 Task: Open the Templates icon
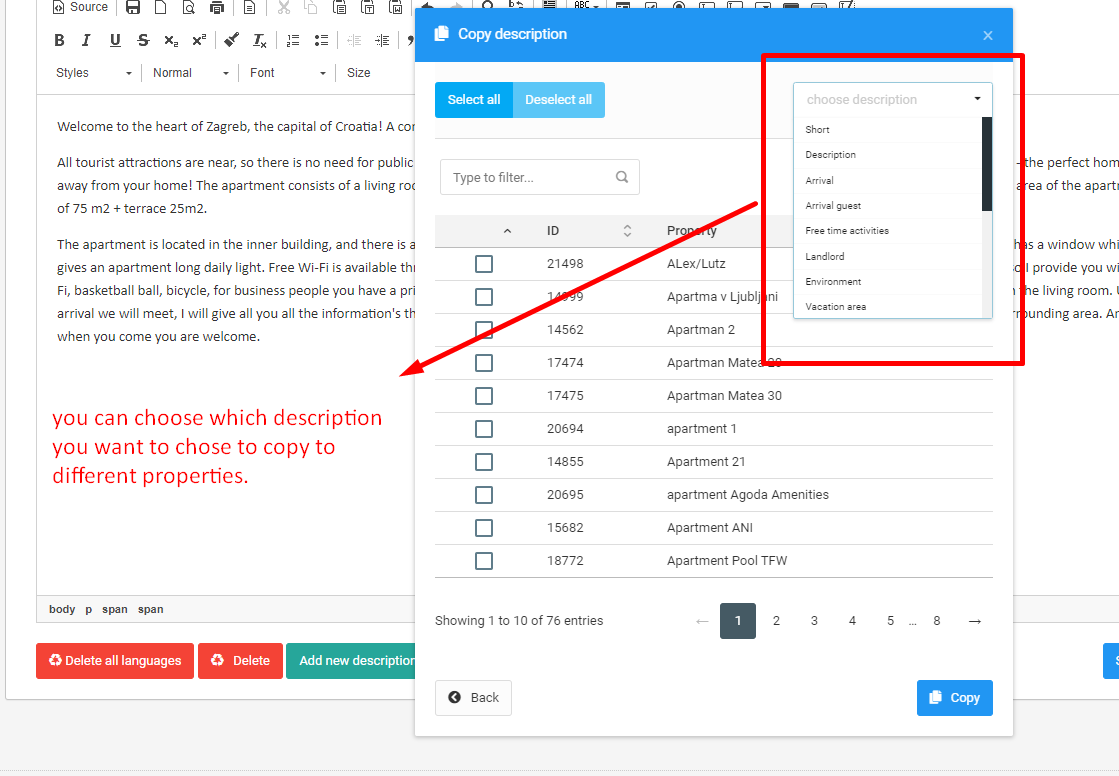[x=249, y=7]
